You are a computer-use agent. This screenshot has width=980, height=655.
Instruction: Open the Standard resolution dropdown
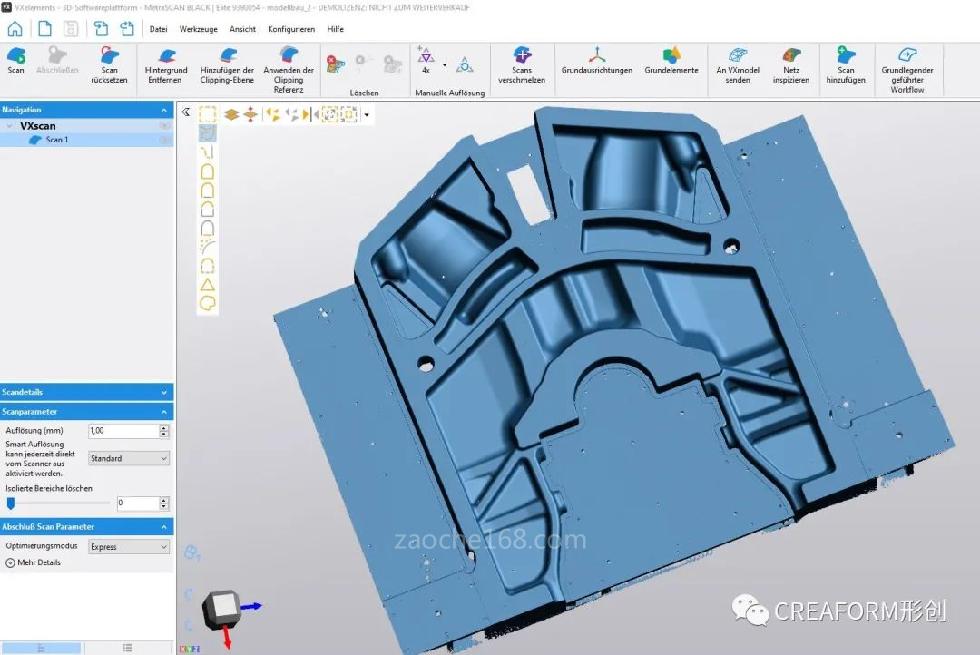129,458
